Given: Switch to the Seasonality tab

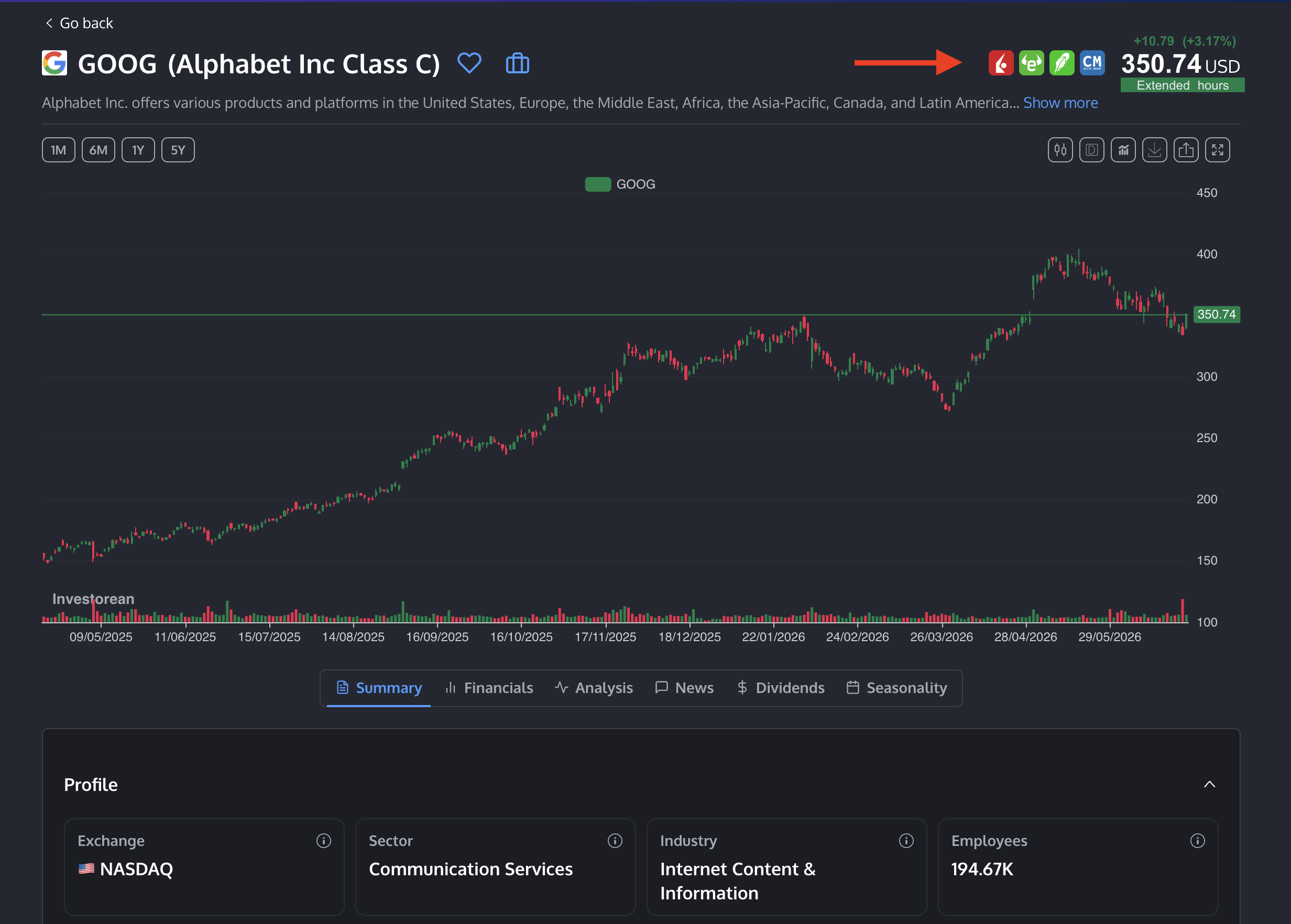Looking at the screenshot, I should point(896,688).
